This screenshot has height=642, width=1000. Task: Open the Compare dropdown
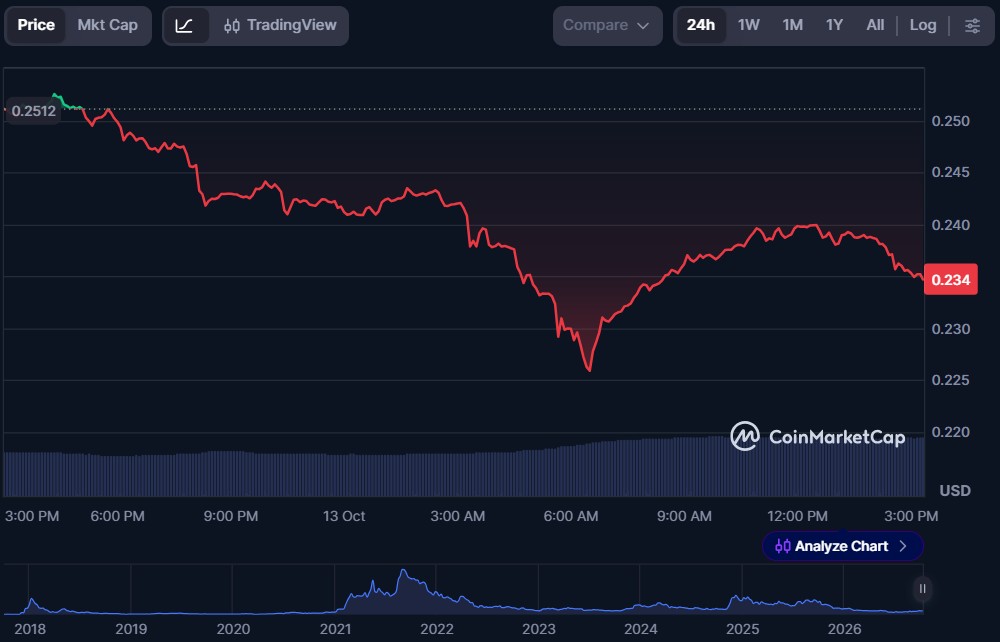607,26
